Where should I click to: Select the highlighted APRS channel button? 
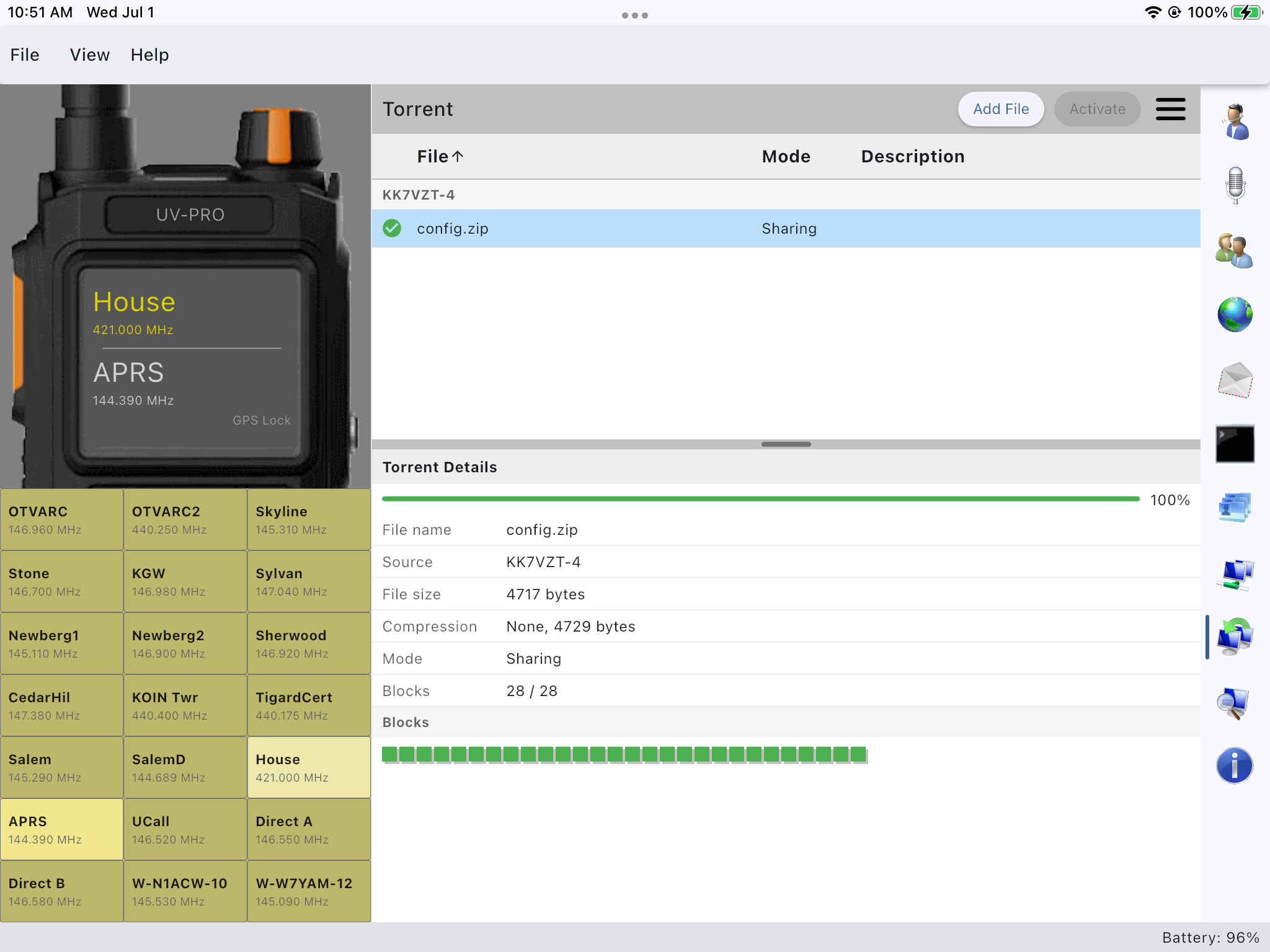(62, 829)
